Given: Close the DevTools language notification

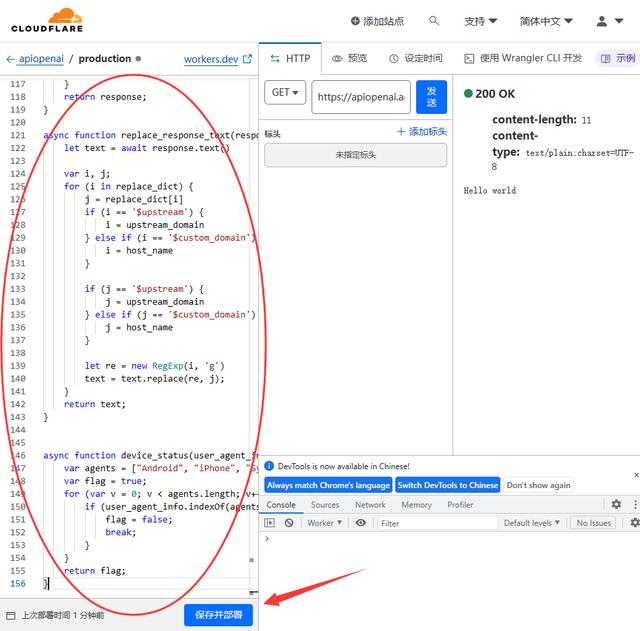Looking at the screenshot, I should point(636,475).
